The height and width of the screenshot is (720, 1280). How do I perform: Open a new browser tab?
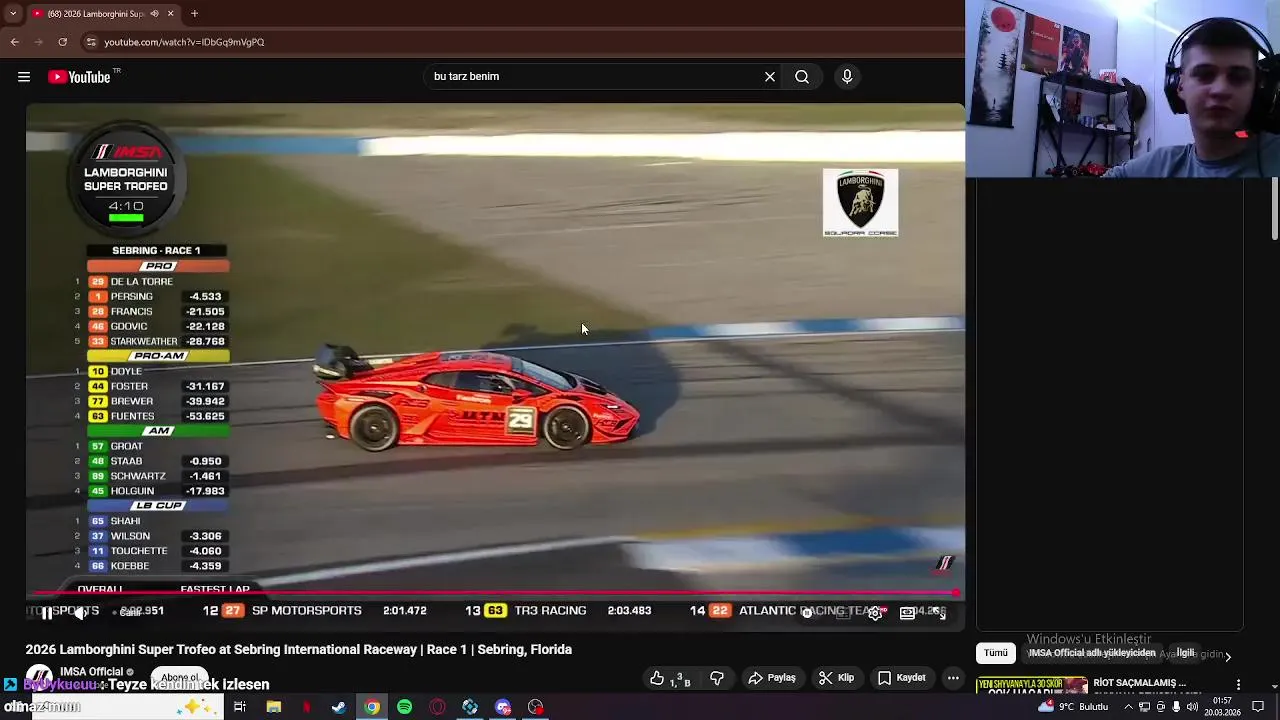tap(194, 14)
